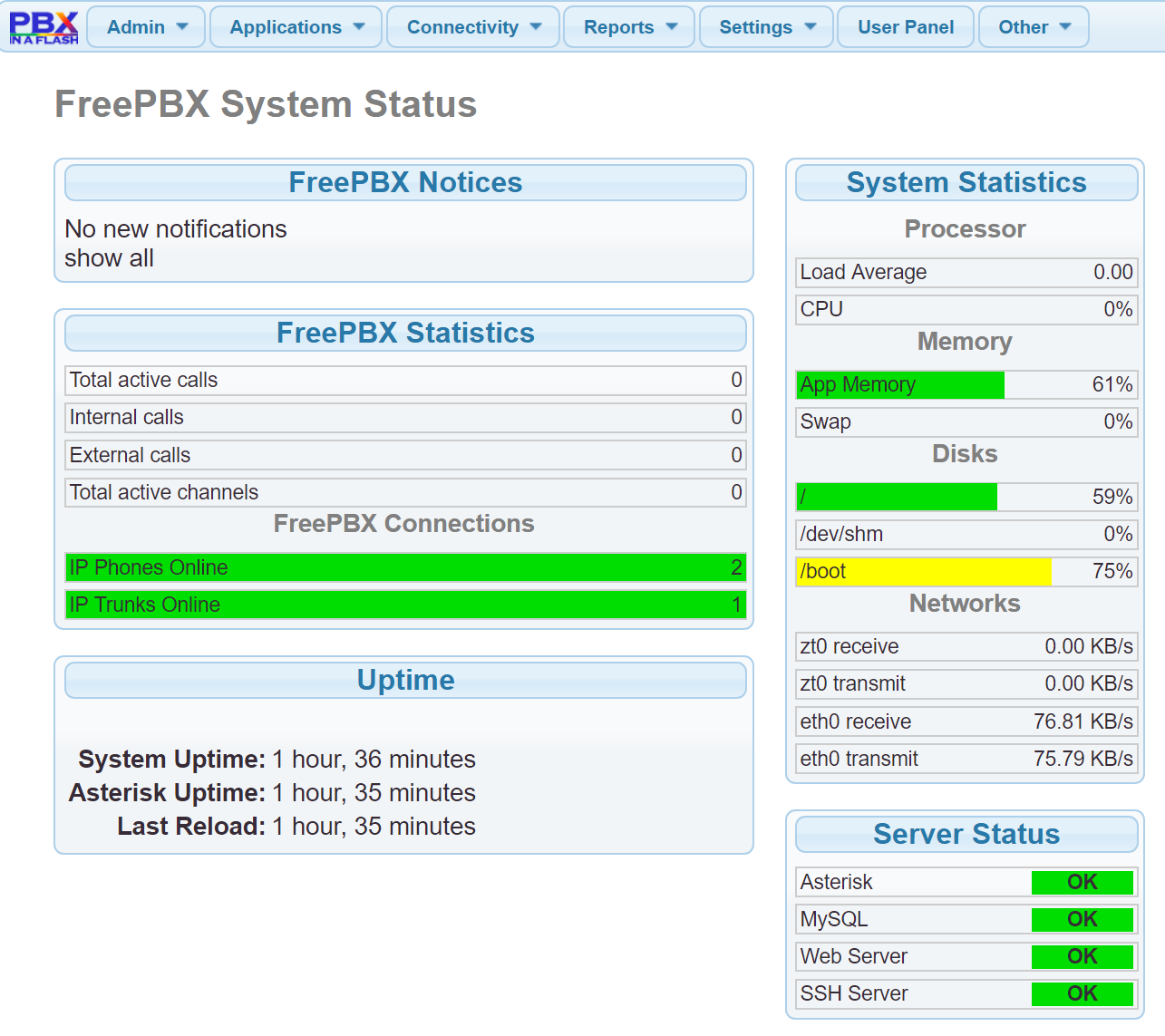
Task: Click the Total active calls row
Action: point(405,381)
